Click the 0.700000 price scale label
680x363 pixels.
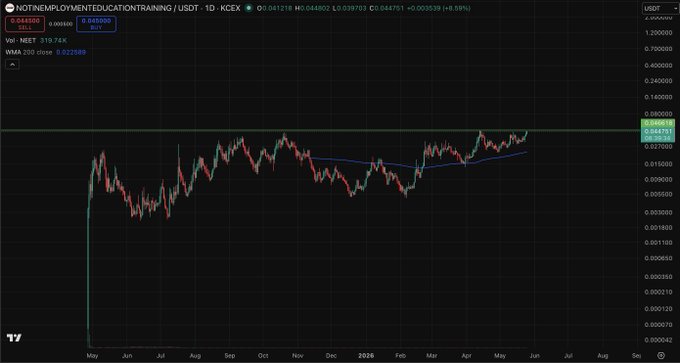click(658, 49)
